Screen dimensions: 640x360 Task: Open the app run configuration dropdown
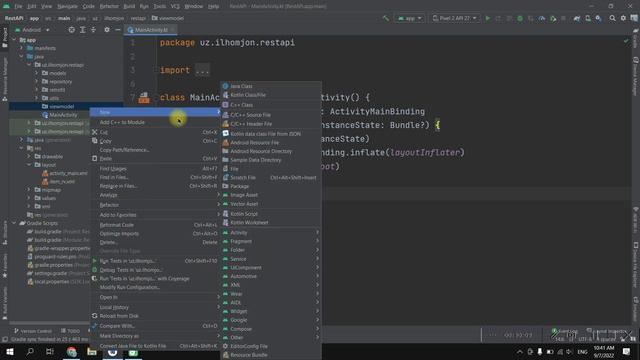409,18
